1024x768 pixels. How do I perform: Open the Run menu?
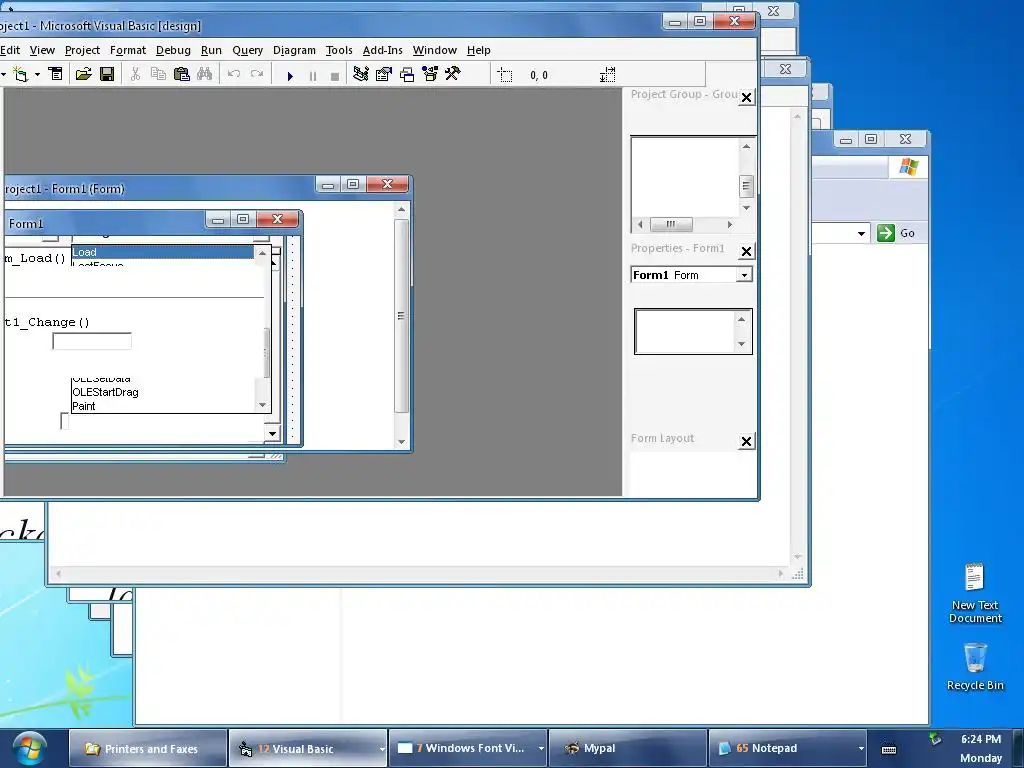(211, 50)
